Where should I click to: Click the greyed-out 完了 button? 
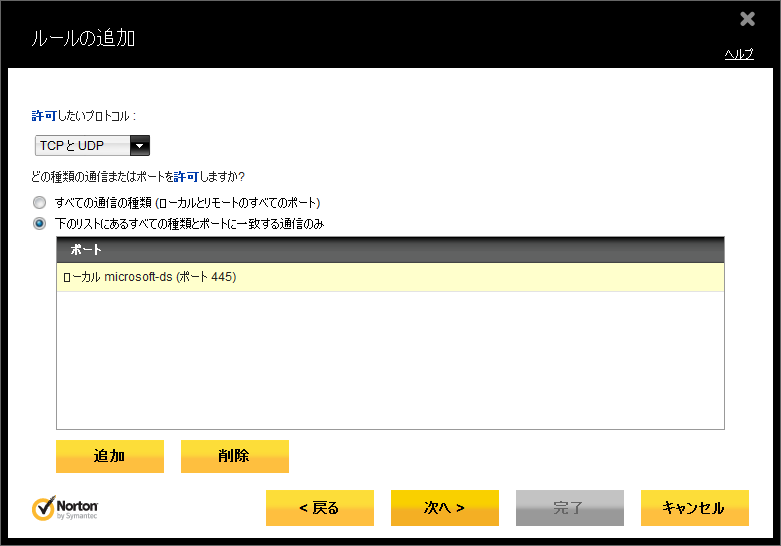569,508
